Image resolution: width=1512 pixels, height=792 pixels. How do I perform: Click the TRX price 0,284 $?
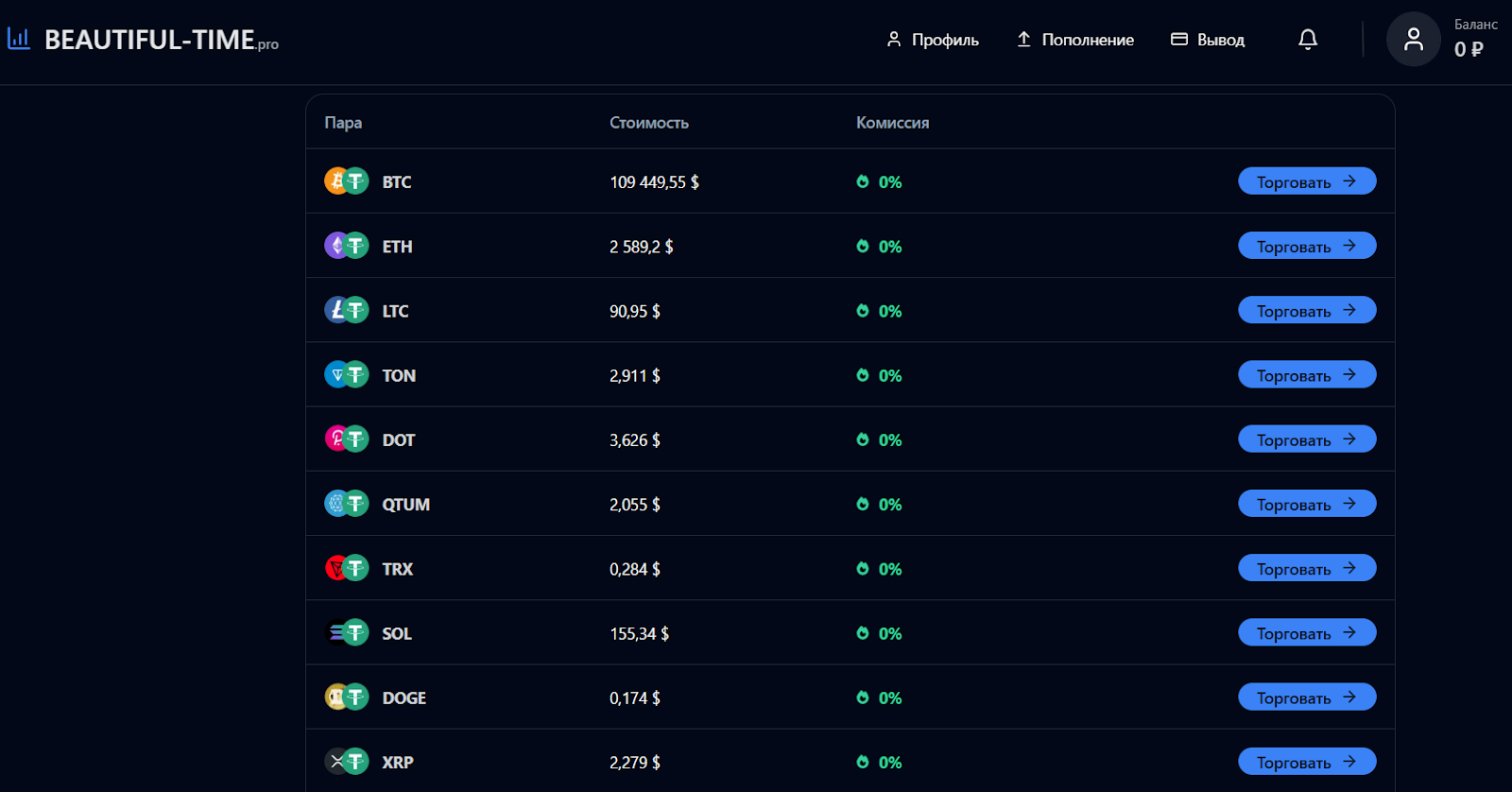coord(635,569)
